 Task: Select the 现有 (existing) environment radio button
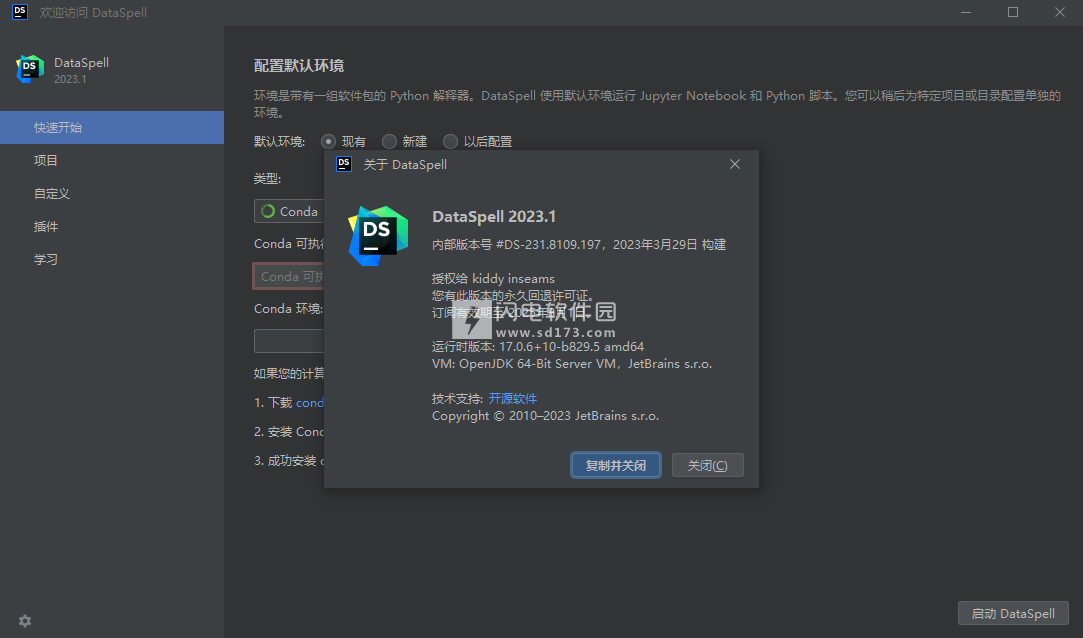(x=329, y=142)
